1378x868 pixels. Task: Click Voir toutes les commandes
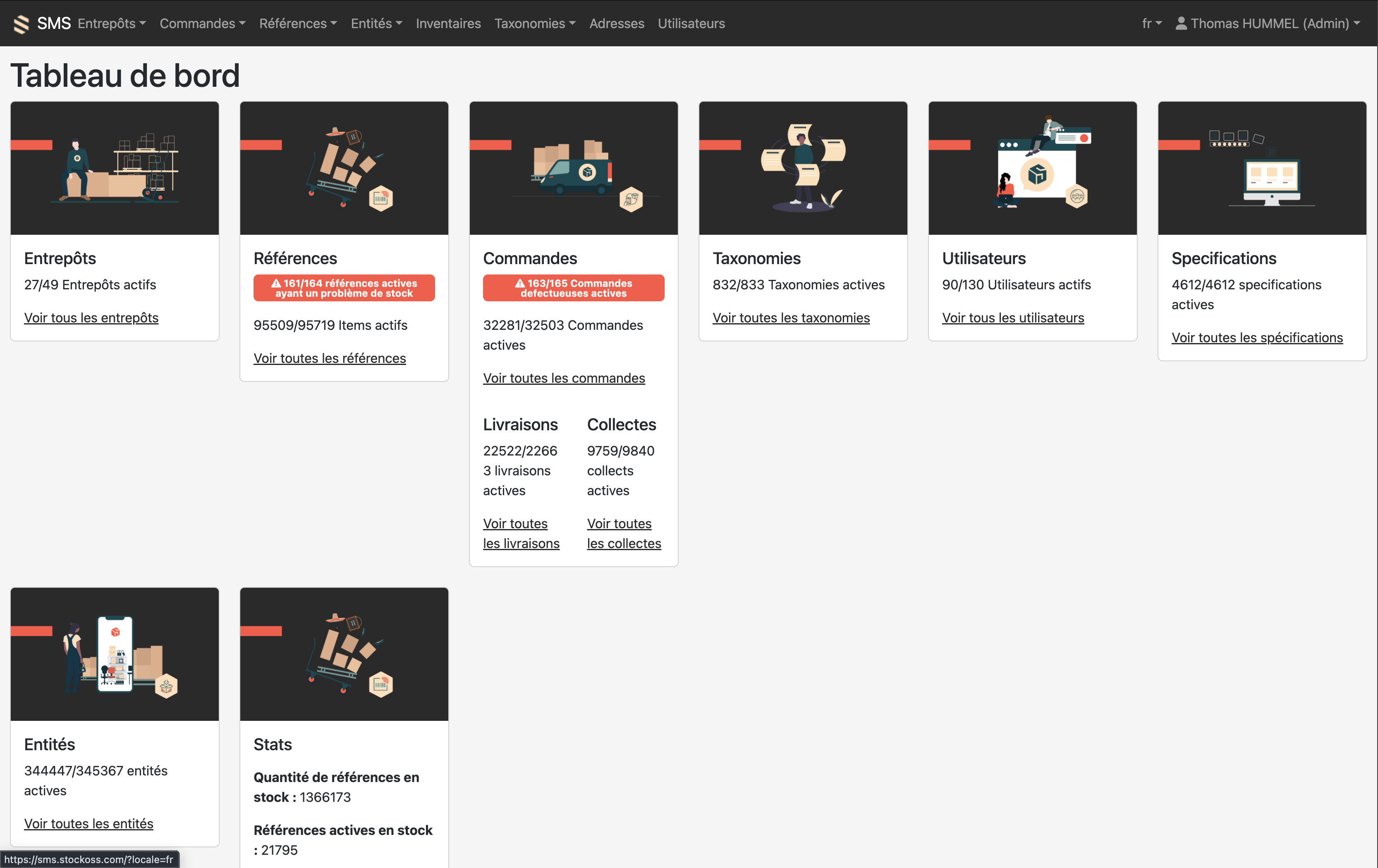(564, 377)
